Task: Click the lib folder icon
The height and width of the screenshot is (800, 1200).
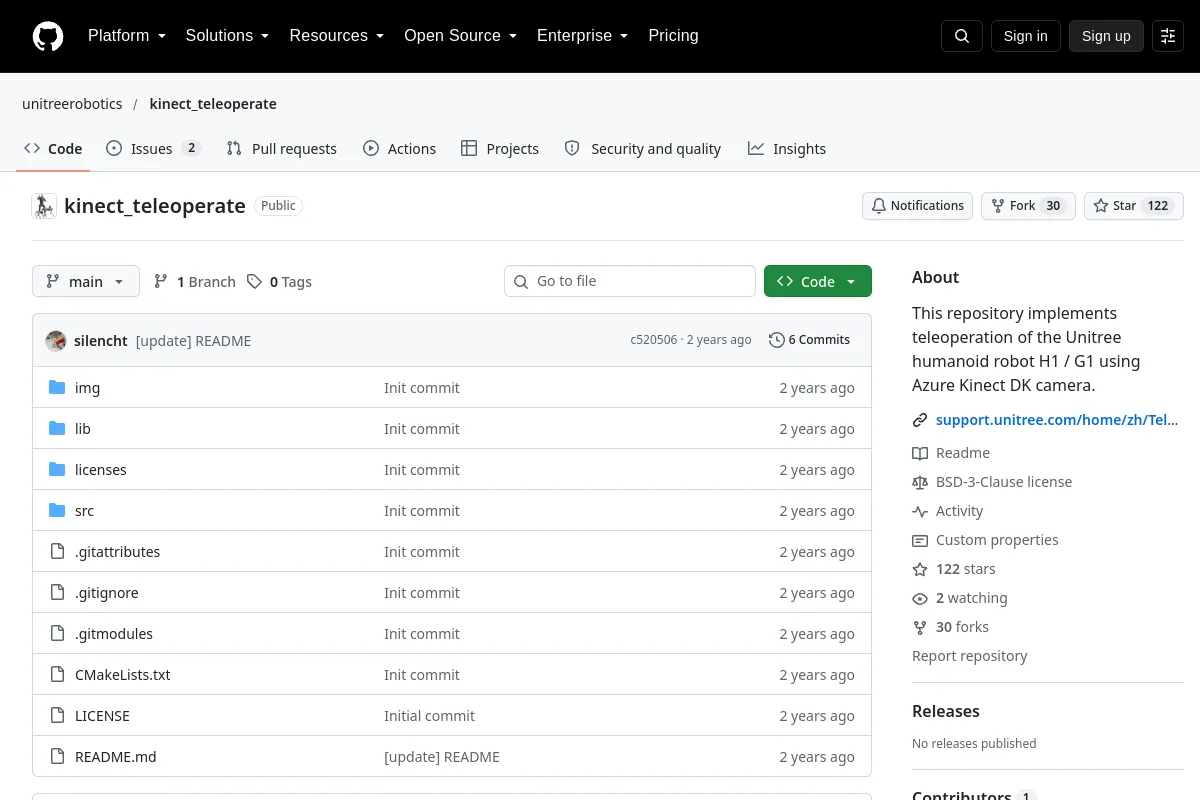Action: [57, 429]
